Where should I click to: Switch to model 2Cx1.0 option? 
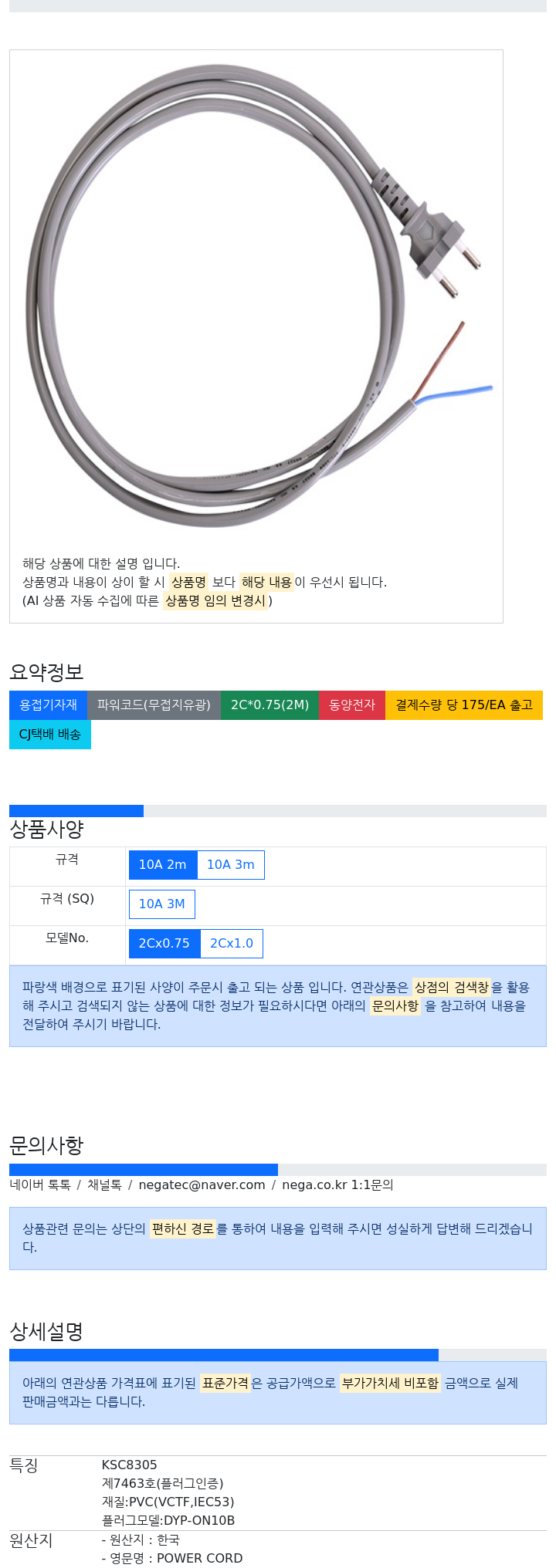point(232,944)
